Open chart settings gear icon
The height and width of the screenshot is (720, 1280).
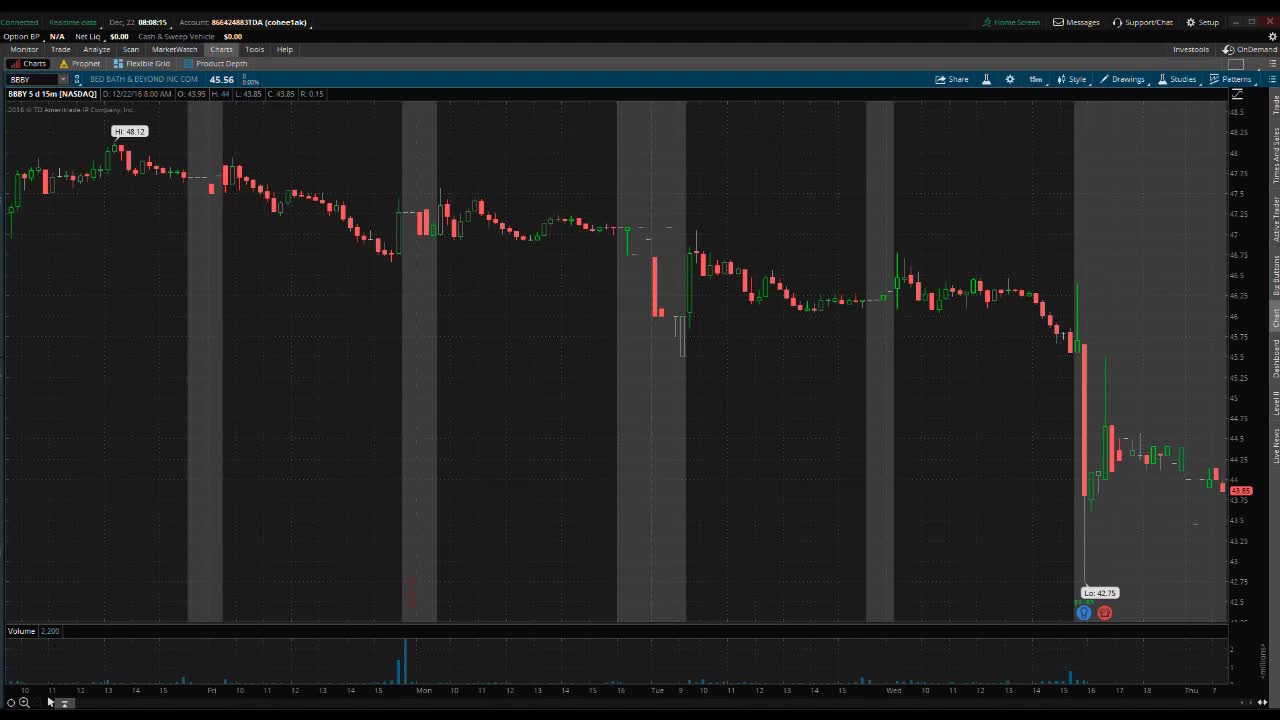(x=1010, y=79)
